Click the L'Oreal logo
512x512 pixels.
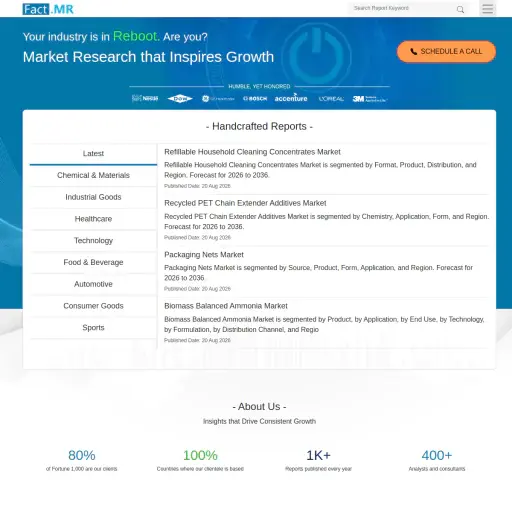331,99
